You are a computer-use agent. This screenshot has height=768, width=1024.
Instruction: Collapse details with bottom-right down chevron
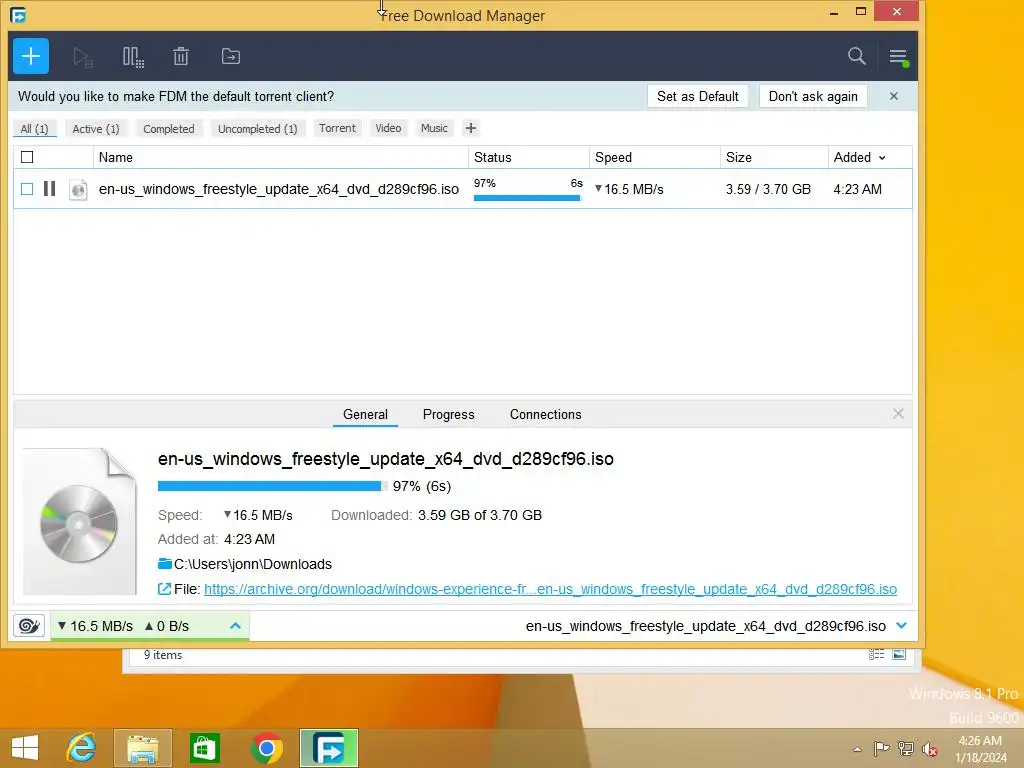[902, 626]
